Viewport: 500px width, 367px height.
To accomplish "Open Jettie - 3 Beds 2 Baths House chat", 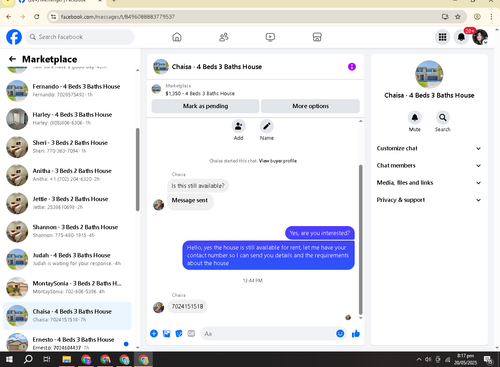I will pos(67,203).
